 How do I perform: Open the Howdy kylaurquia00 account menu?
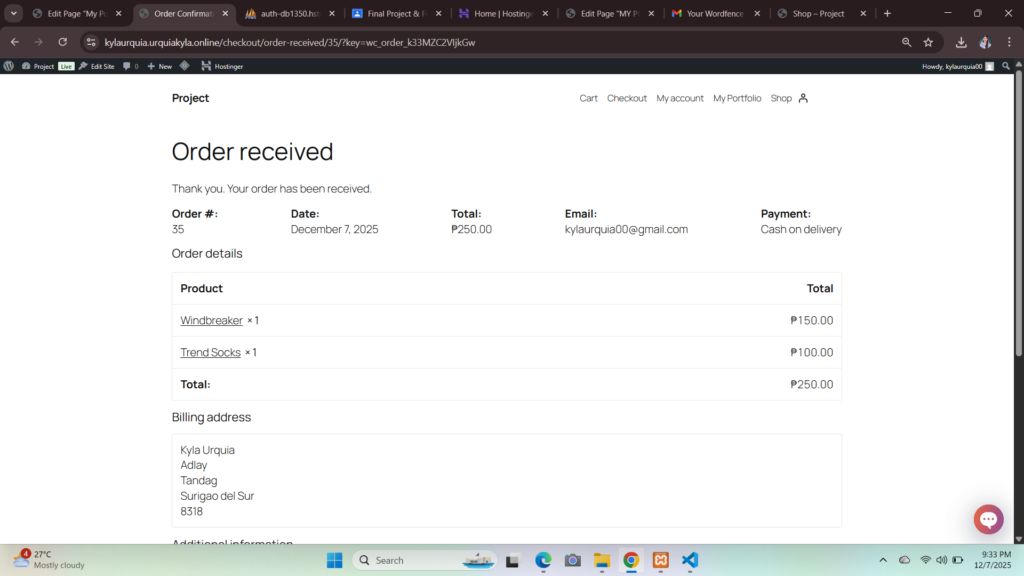(x=957, y=66)
